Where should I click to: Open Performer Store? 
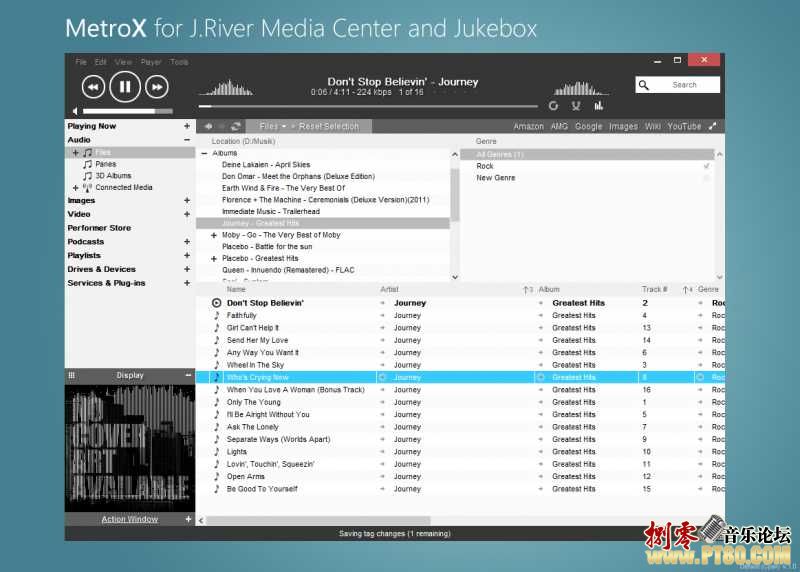click(x=99, y=228)
